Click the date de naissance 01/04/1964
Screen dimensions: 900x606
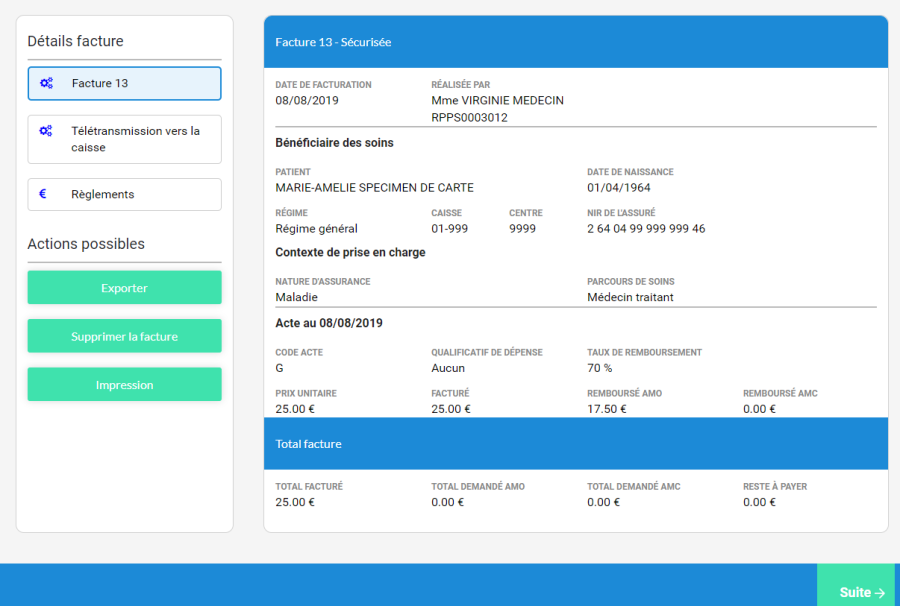pyautogui.click(x=618, y=188)
